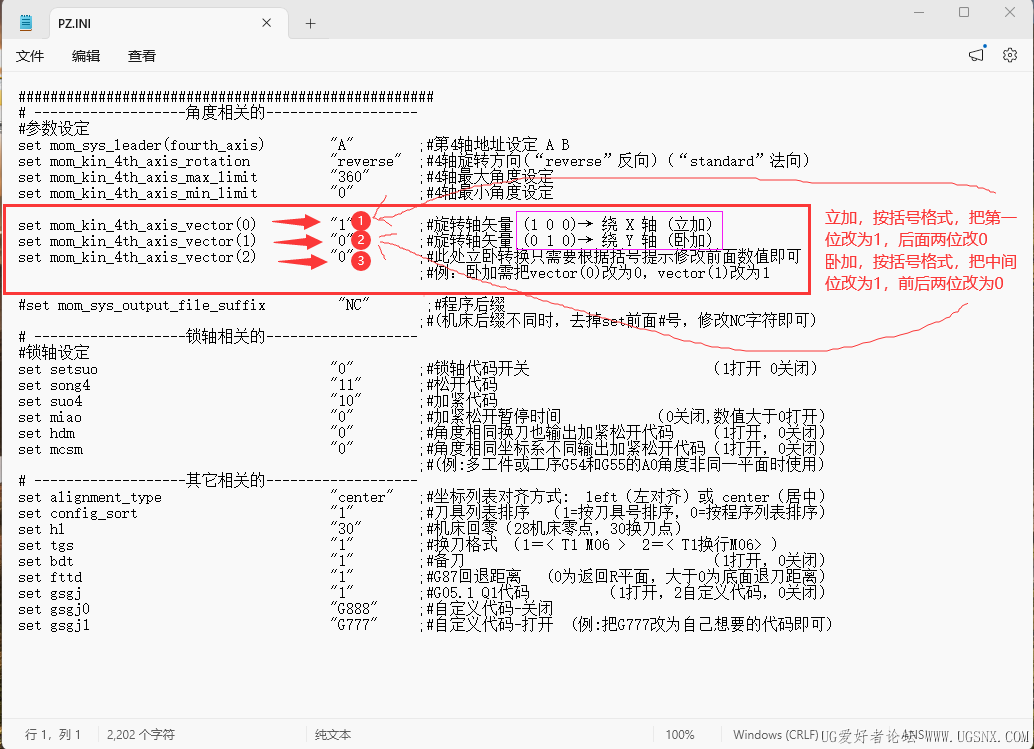Click #set mom_sys_output_file_suffix line
The width and height of the screenshot is (1034, 749).
[142, 305]
